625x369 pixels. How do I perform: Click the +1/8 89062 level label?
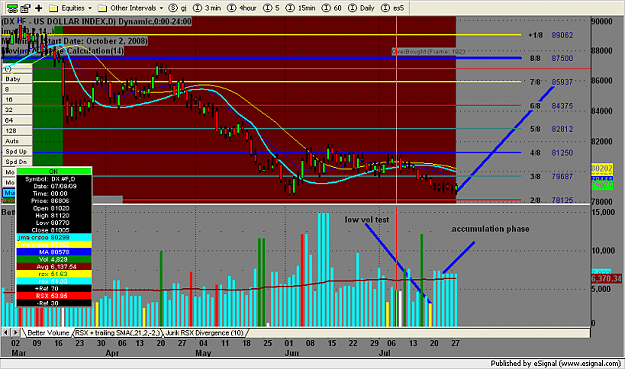(550, 35)
